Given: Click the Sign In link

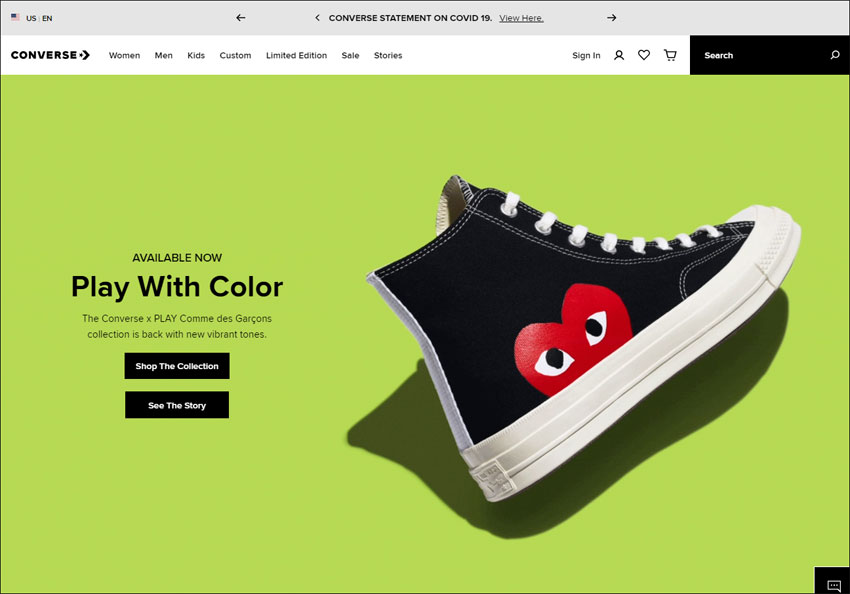Looking at the screenshot, I should coord(586,55).
